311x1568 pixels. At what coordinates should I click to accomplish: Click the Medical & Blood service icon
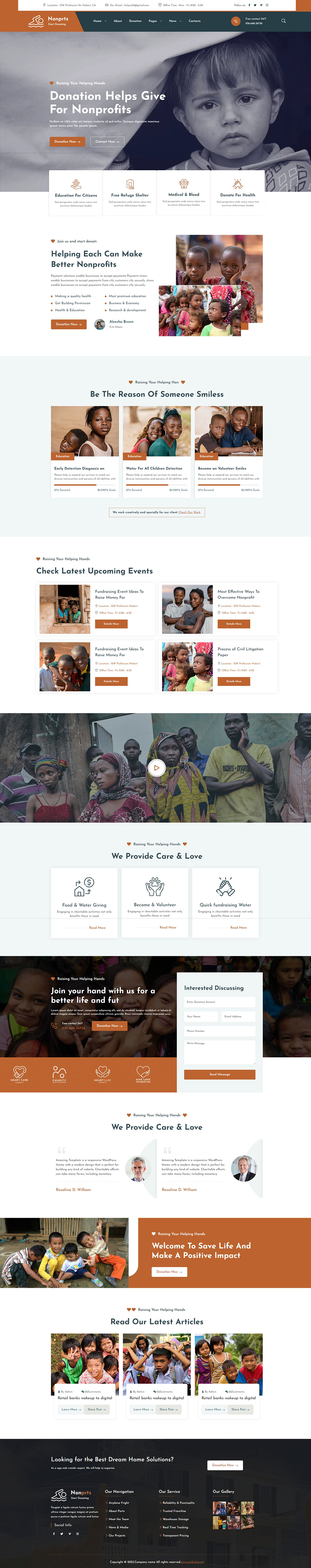tap(184, 183)
